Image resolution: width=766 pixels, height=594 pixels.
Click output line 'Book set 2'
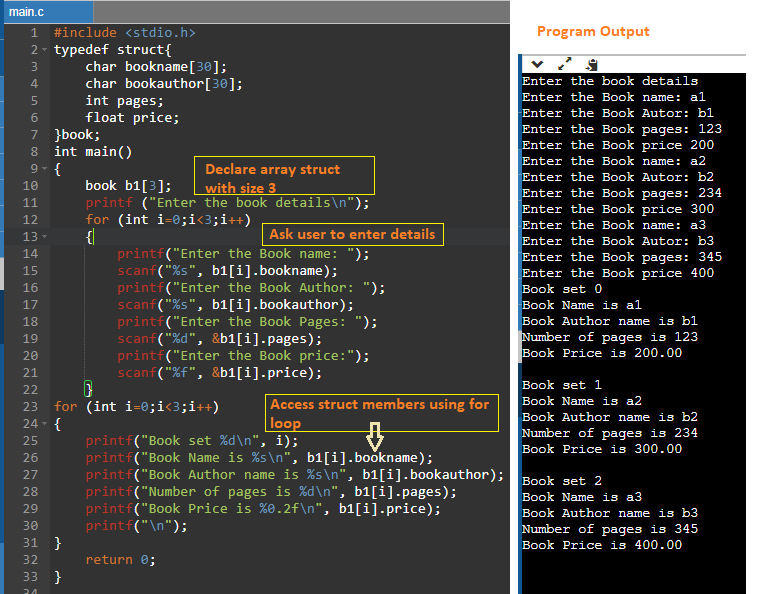562,481
